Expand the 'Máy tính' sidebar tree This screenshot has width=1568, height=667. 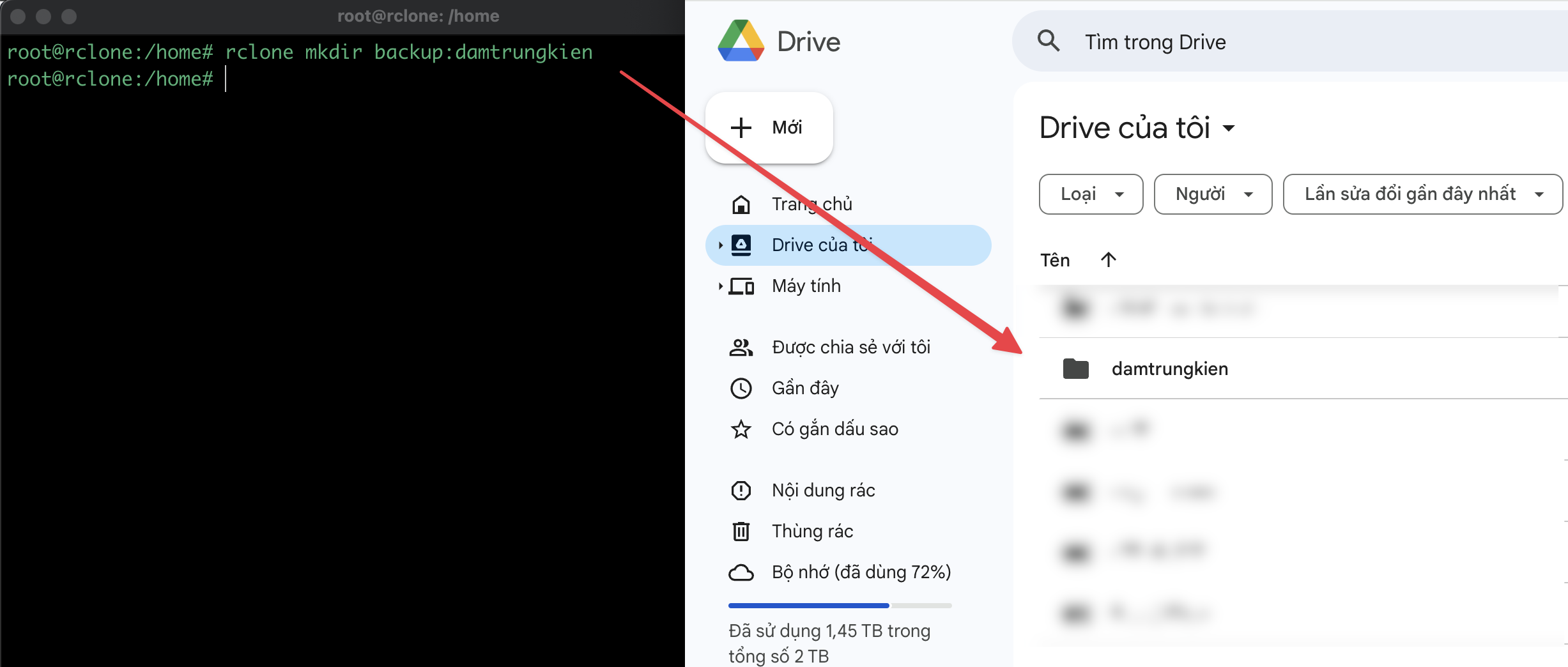720,286
